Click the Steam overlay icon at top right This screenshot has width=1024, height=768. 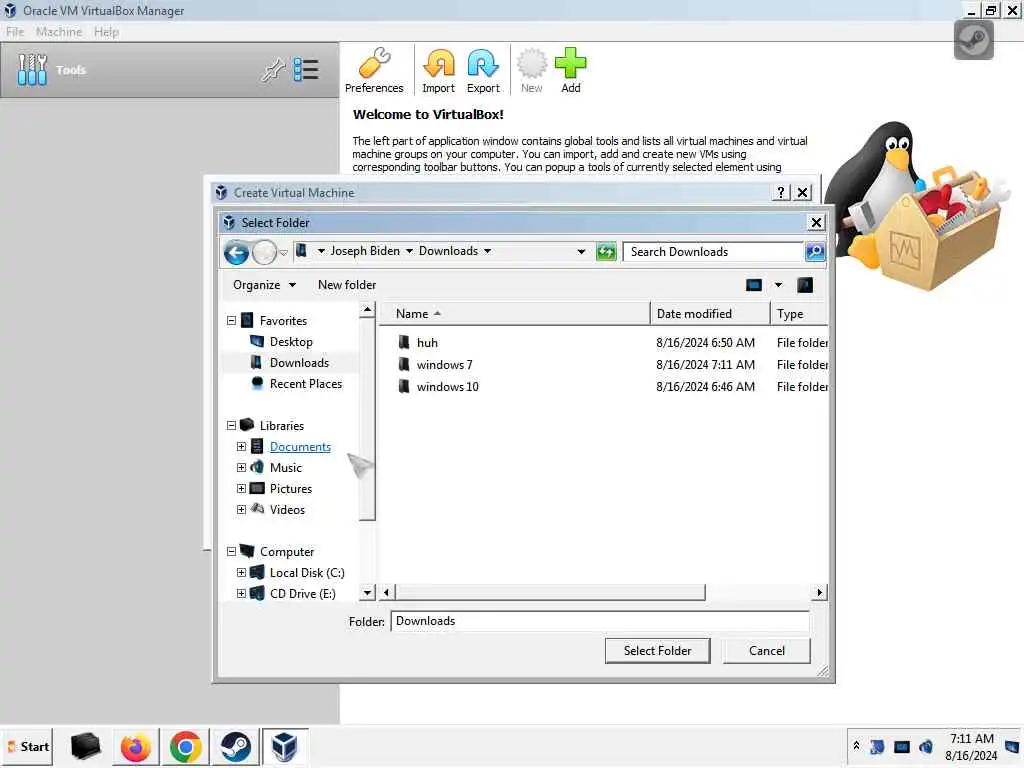pos(973,40)
